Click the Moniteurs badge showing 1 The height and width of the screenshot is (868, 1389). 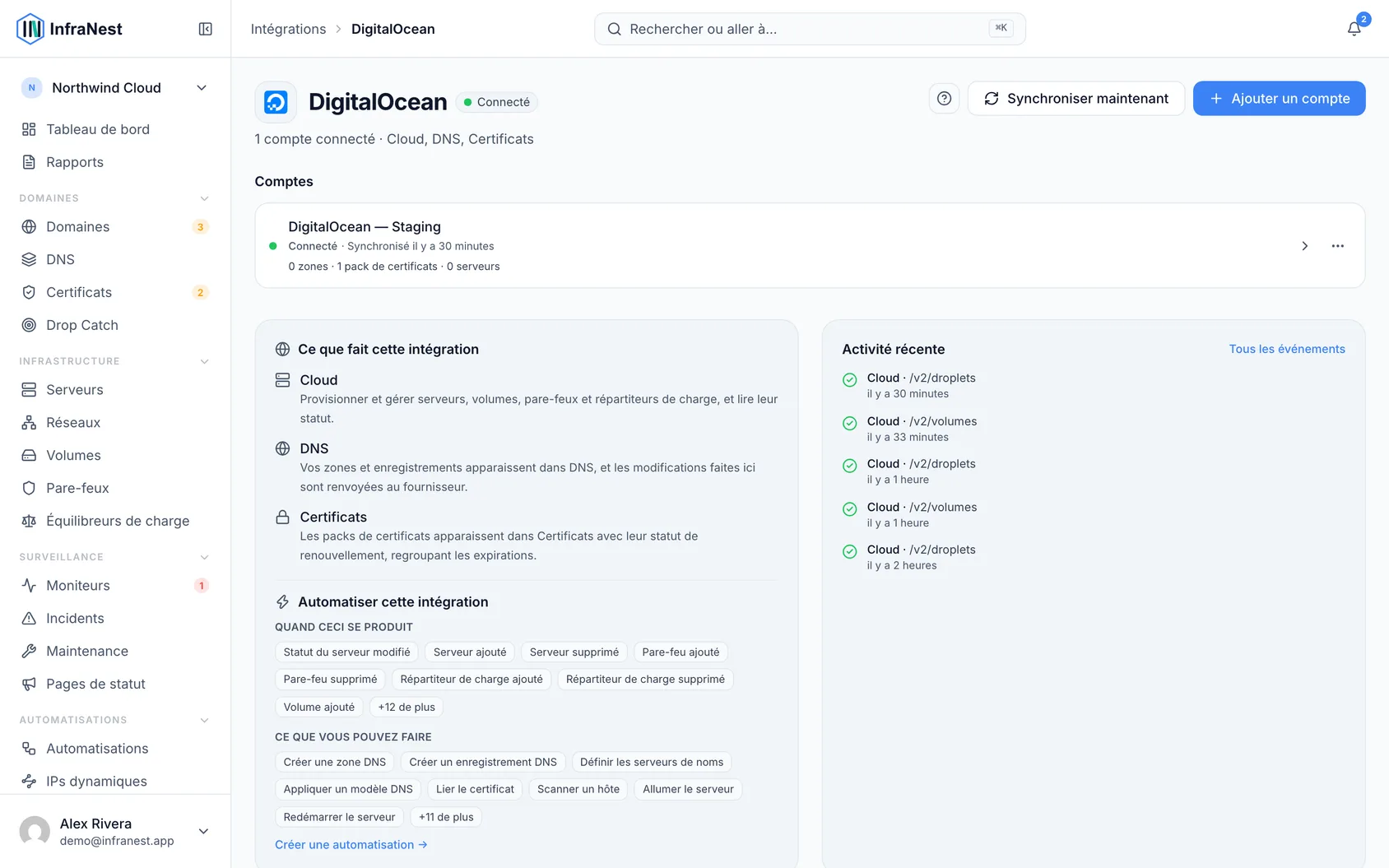[x=201, y=586]
